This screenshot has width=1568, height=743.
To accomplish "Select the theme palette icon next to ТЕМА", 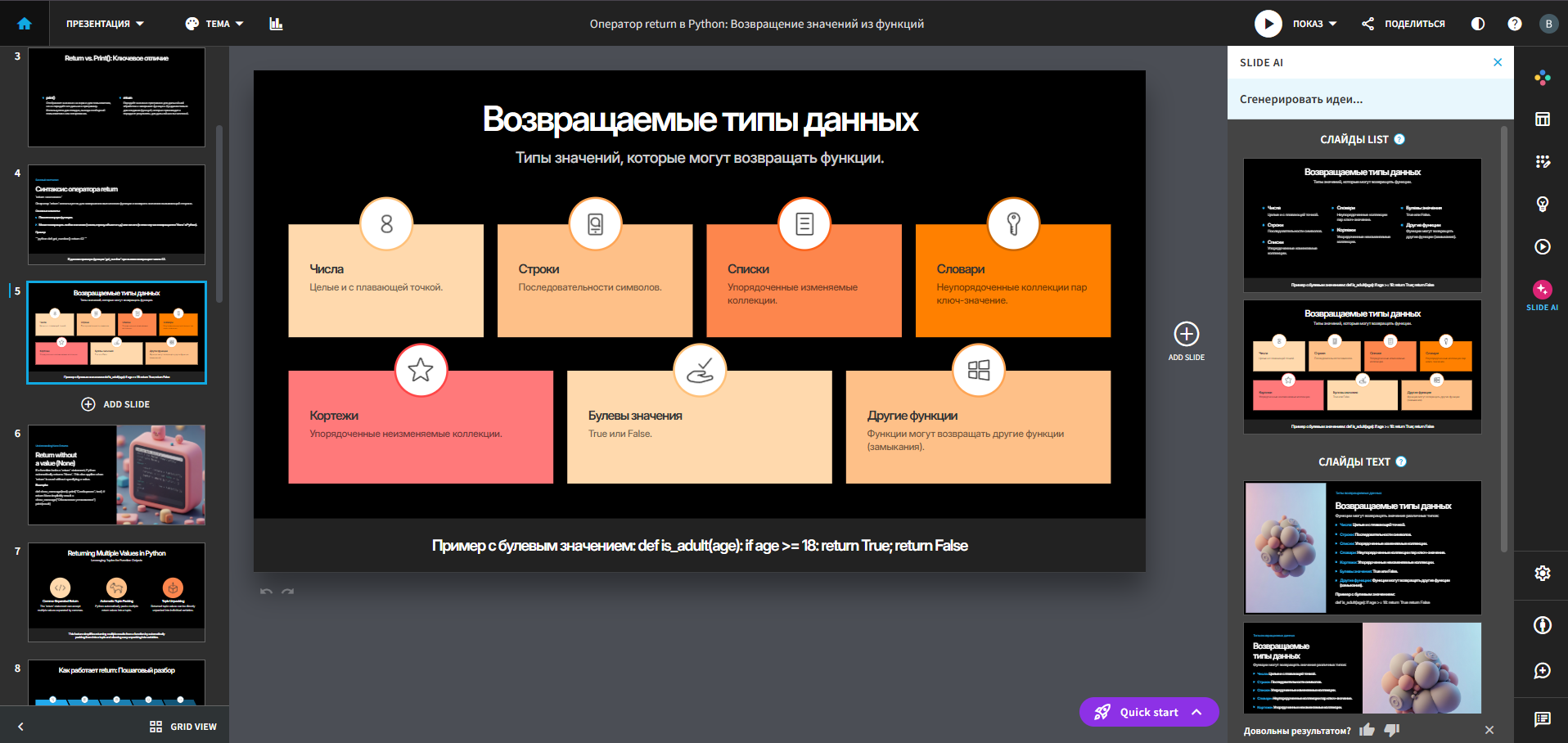I will coord(190,23).
